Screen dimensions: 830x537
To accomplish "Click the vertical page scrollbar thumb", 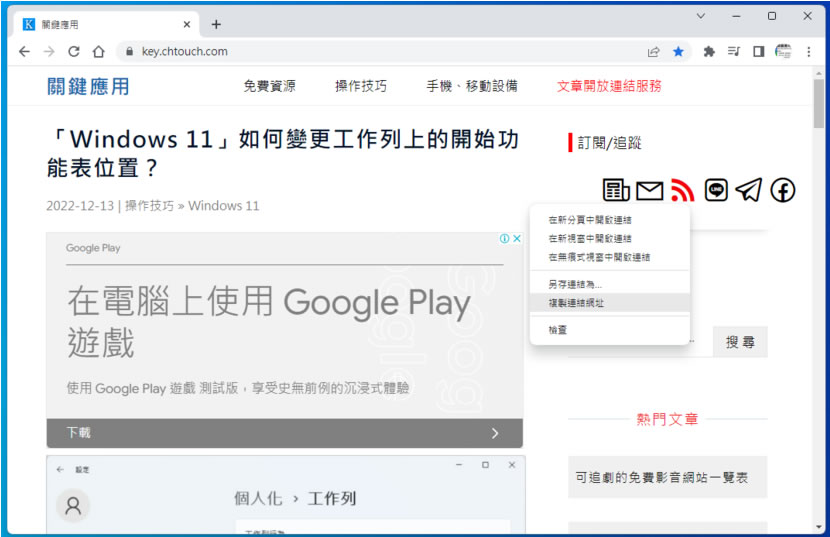I will pyautogui.click(x=819, y=103).
